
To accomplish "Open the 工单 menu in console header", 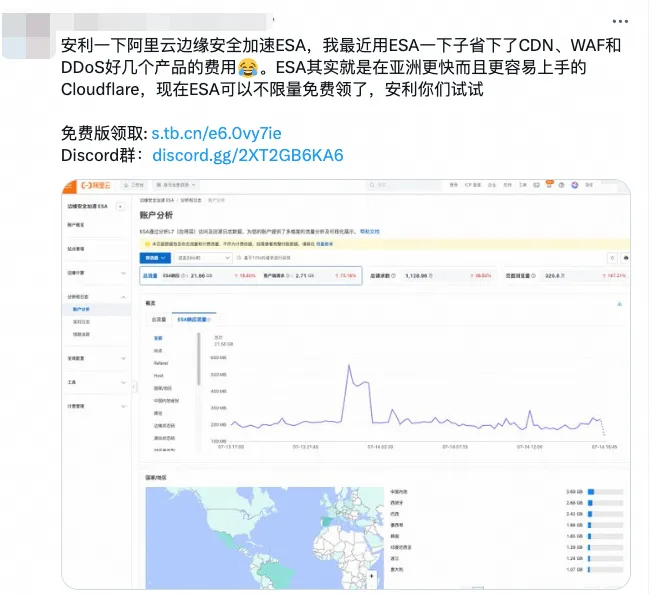I will [523, 185].
